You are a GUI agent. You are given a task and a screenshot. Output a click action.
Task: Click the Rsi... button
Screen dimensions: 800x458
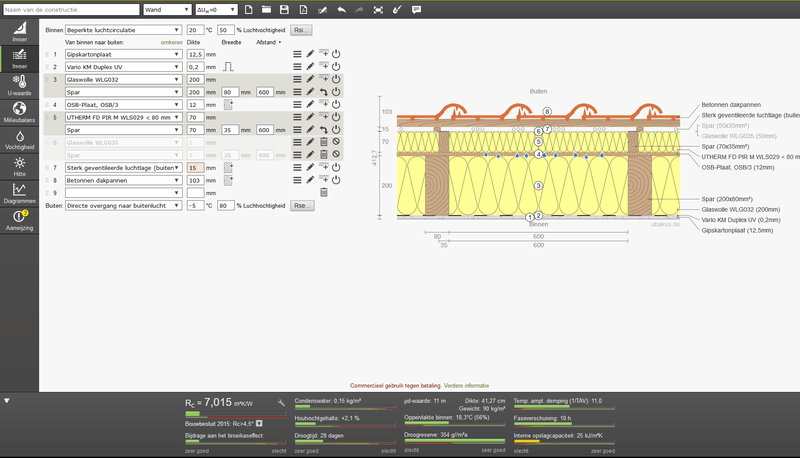coord(301,30)
